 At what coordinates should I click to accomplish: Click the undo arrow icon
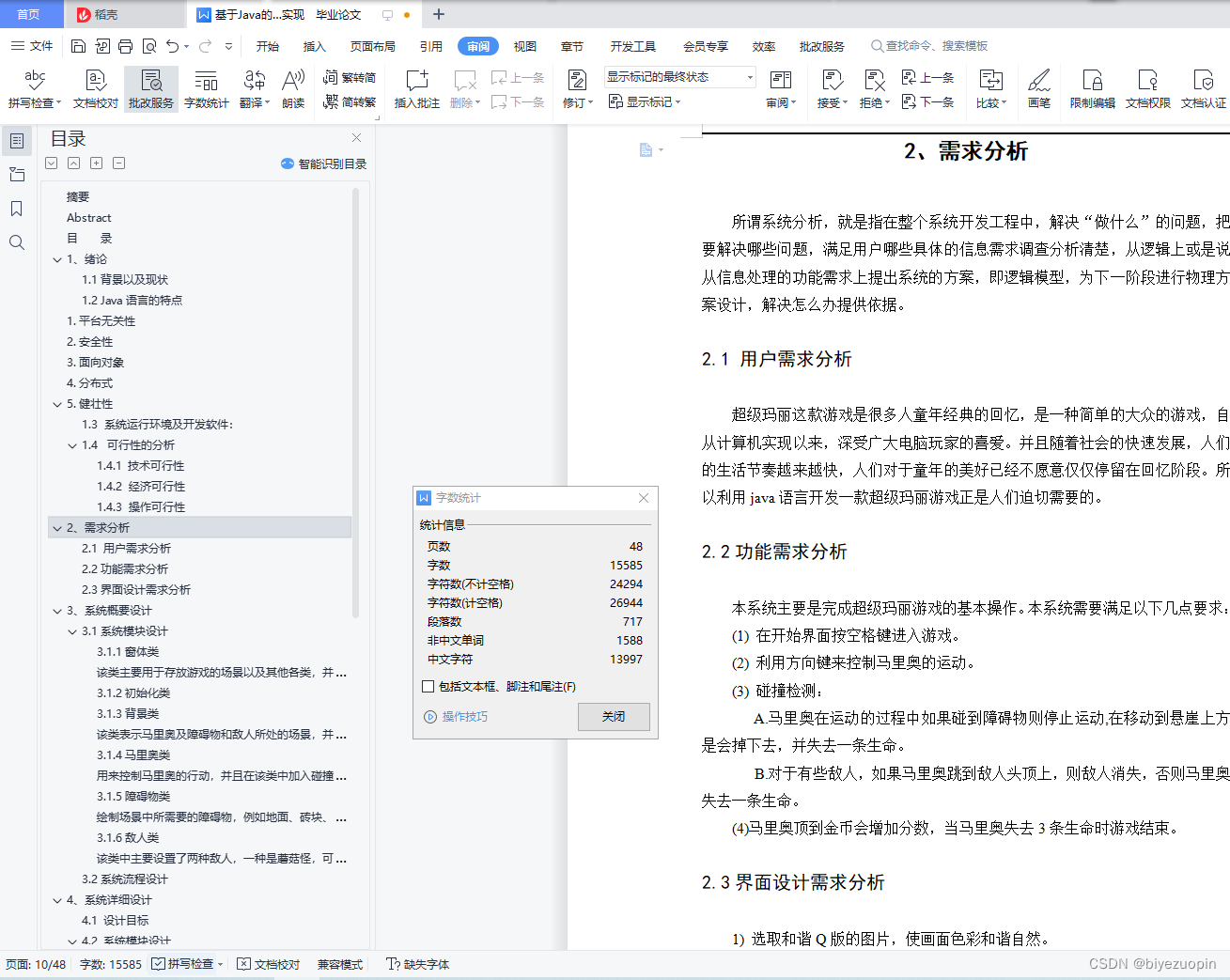(172, 46)
